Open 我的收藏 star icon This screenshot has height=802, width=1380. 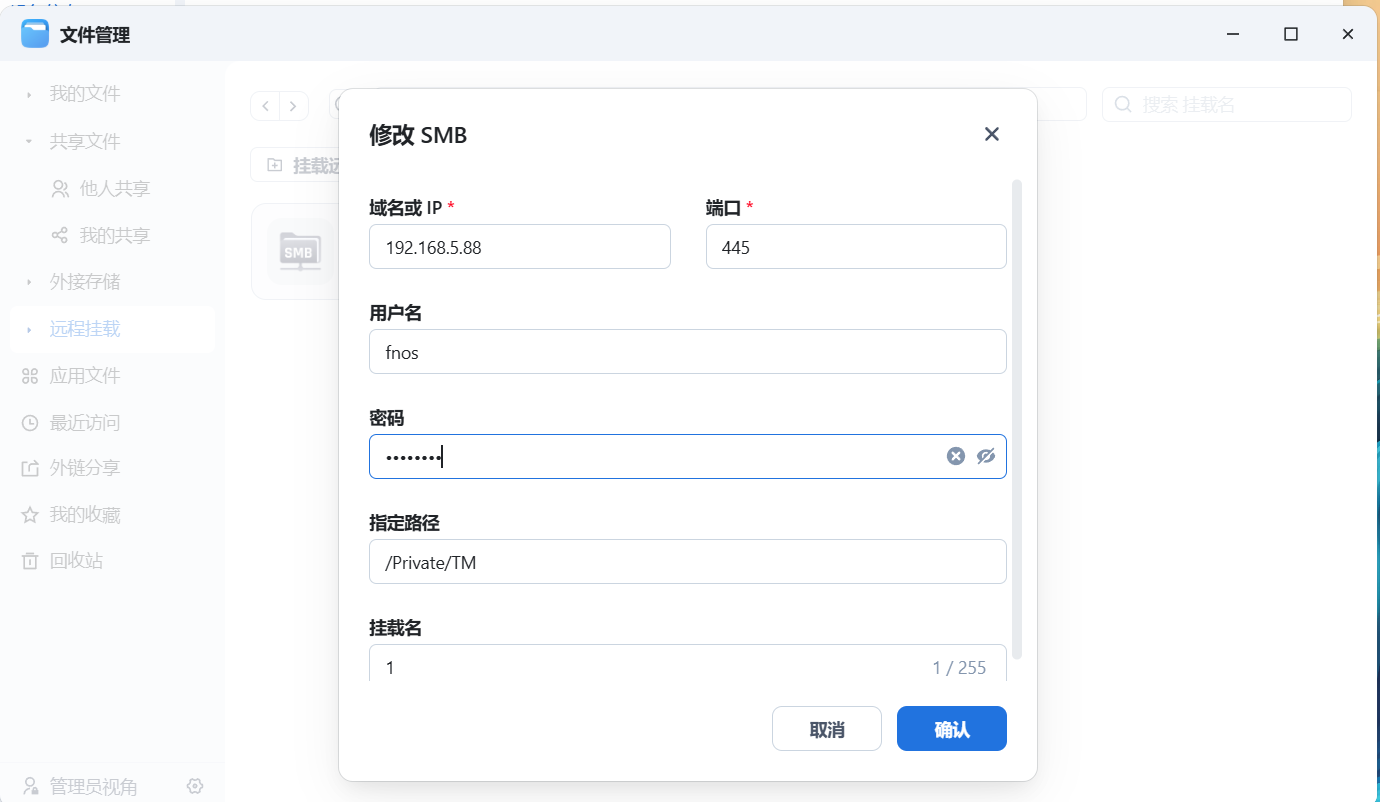coord(30,515)
